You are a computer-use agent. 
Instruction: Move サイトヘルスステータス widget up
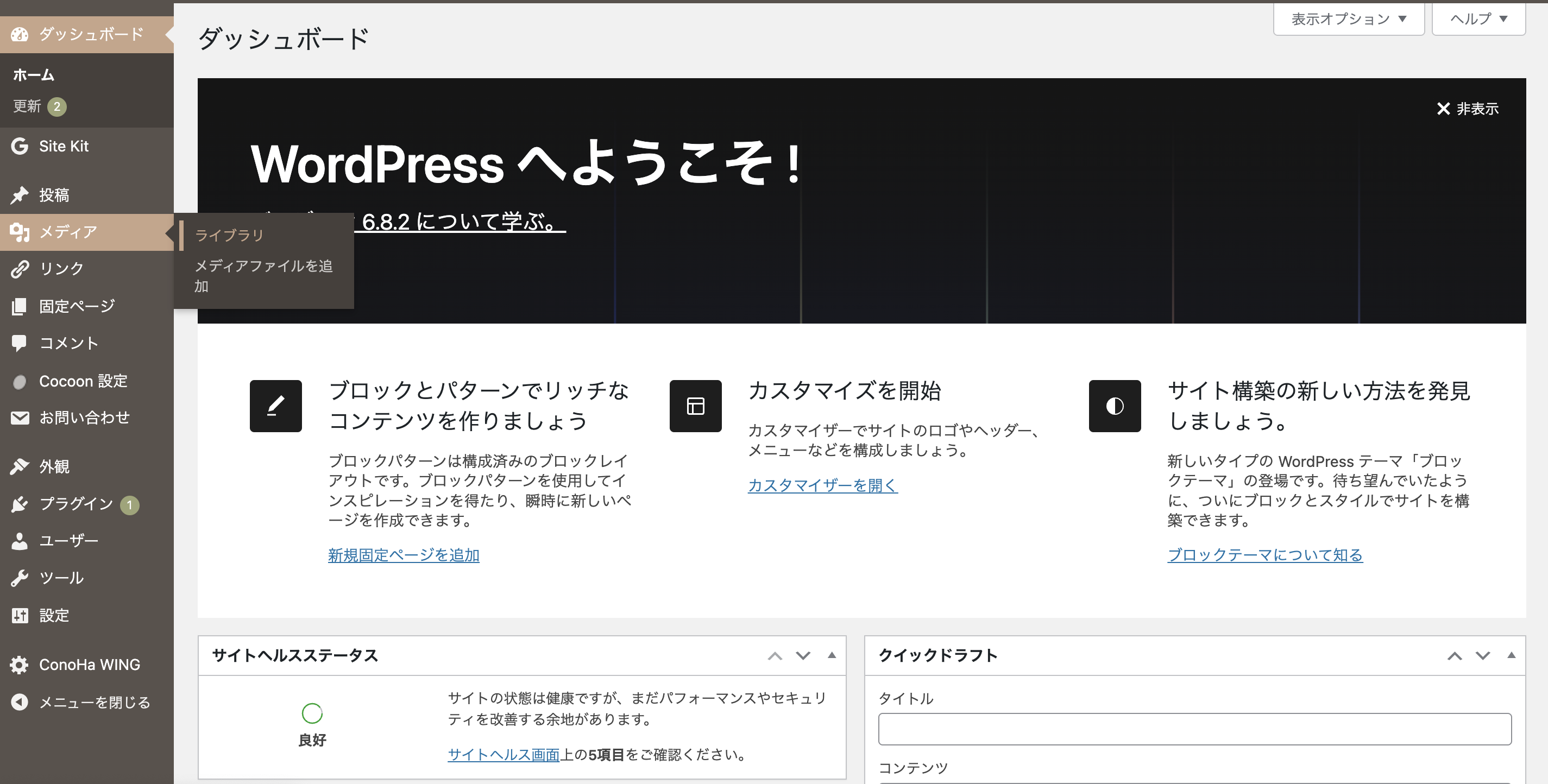[x=775, y=655]
